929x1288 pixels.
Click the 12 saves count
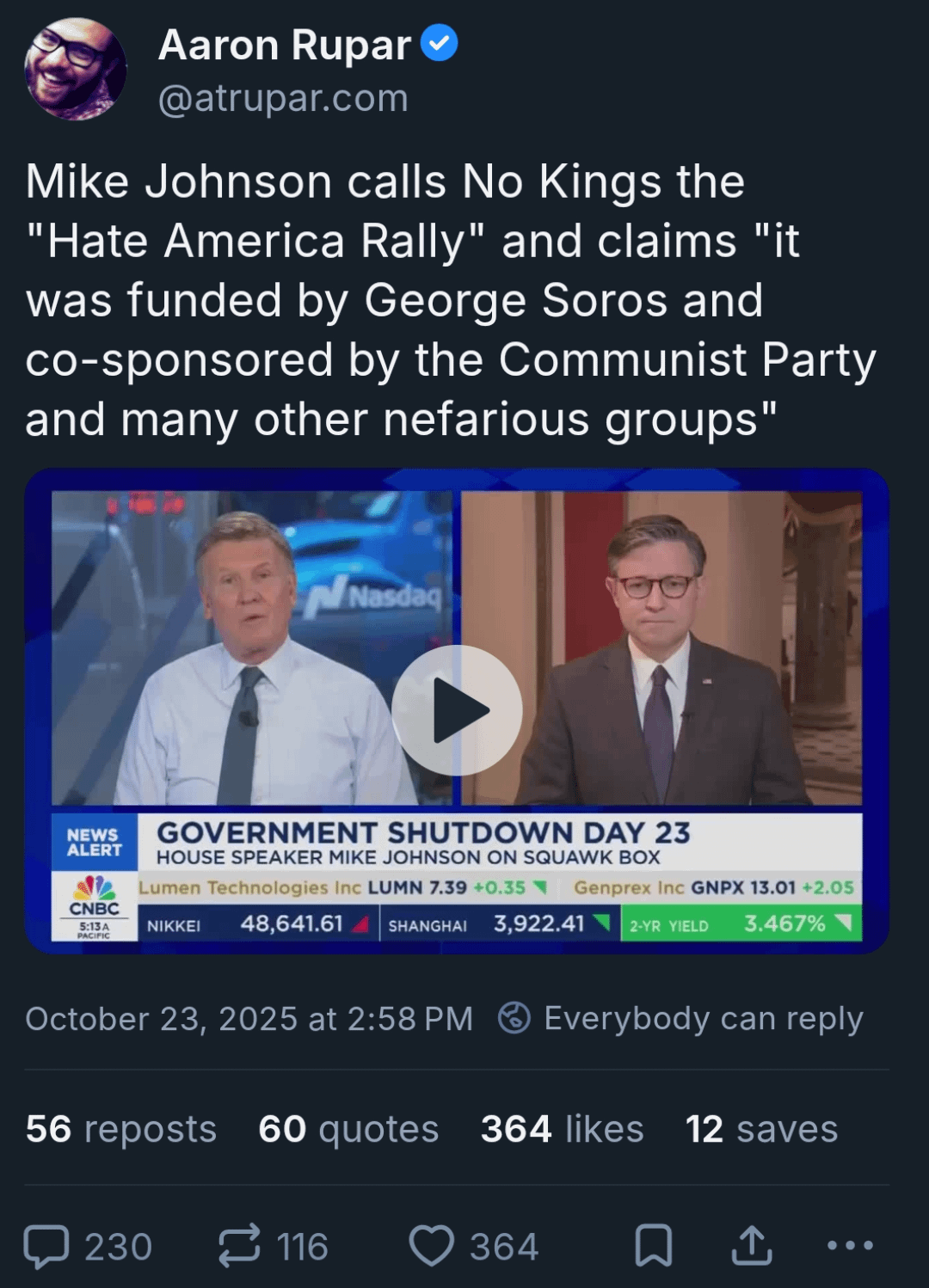[761, 1129]
